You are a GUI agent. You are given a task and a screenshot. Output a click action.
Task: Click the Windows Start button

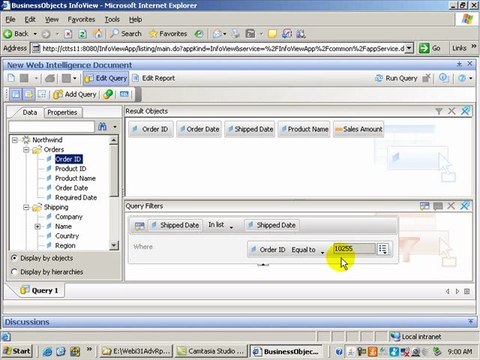[x=17, y=351]
